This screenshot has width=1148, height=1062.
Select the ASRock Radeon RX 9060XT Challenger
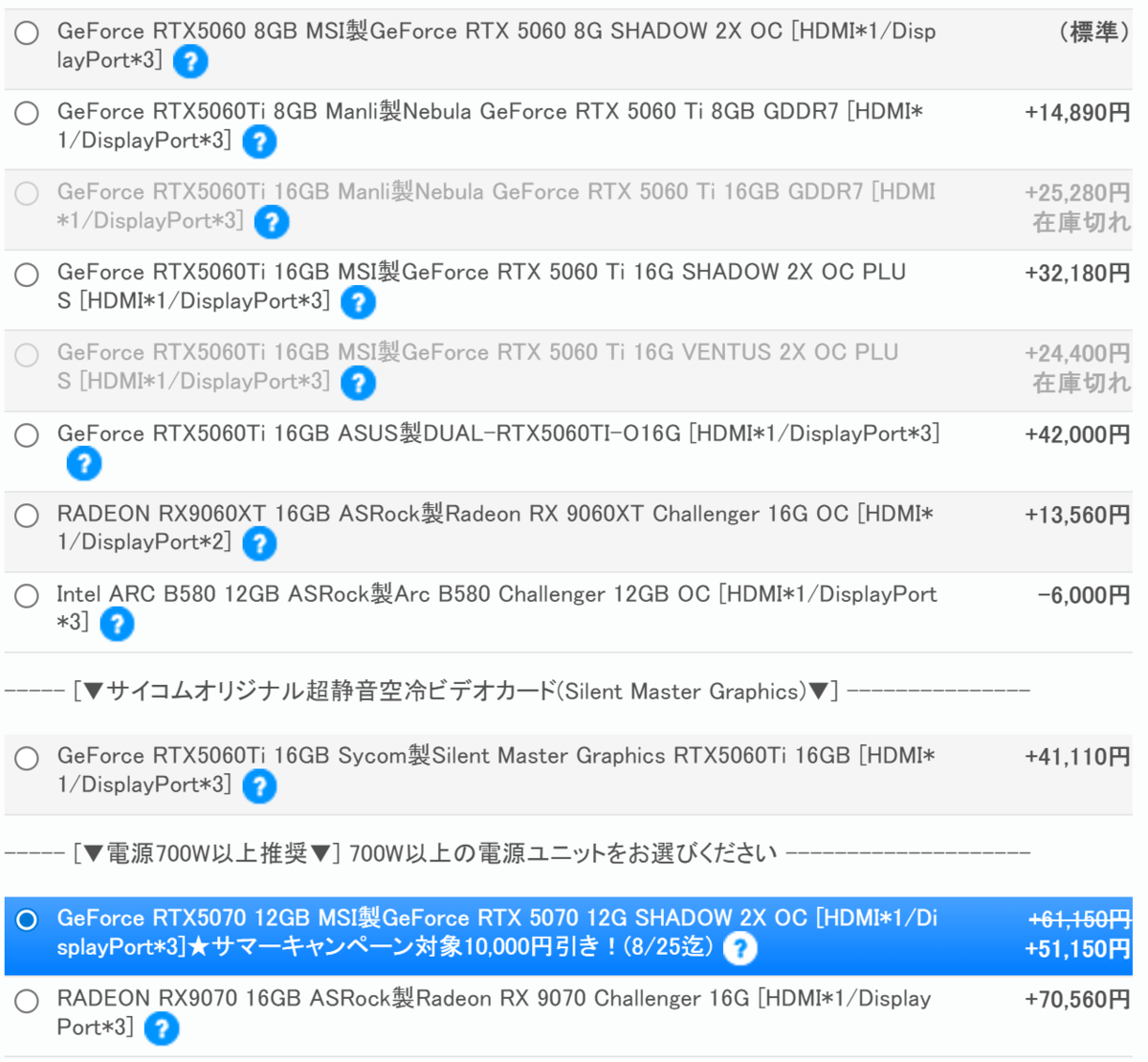click(26, 515)
